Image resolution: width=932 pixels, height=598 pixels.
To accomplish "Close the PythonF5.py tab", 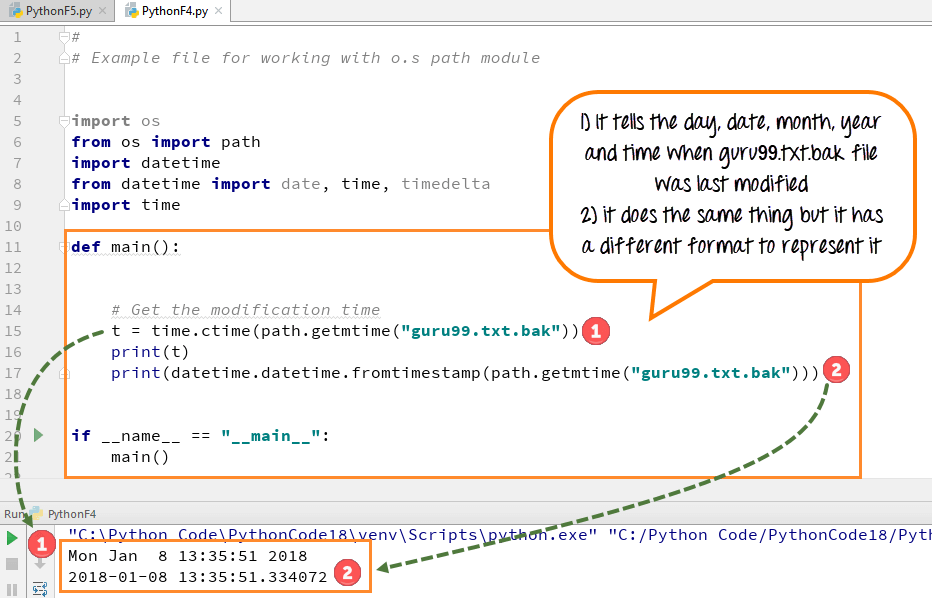I will click(x=103, y=9).
